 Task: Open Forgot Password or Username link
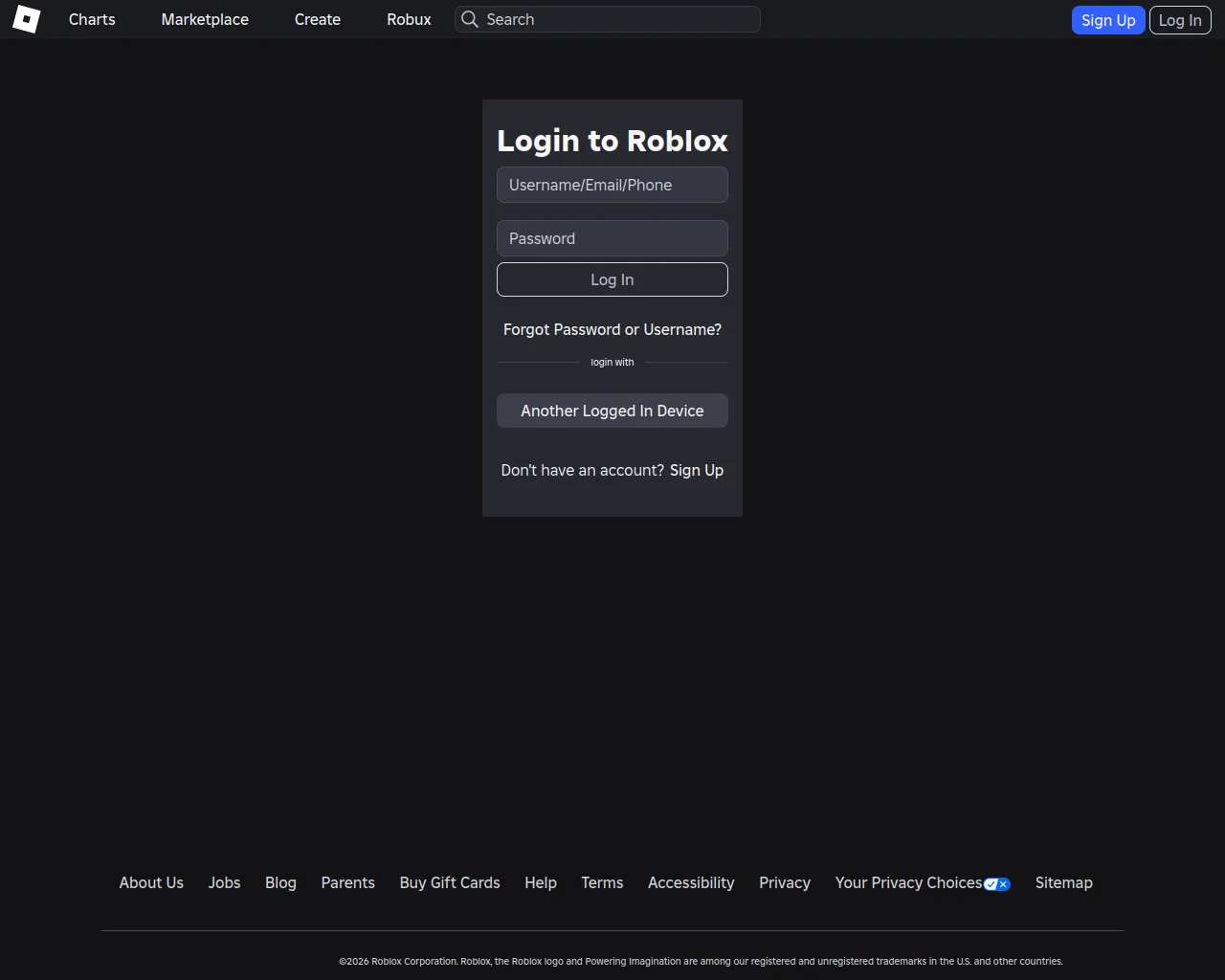click(x=612, y=329)
